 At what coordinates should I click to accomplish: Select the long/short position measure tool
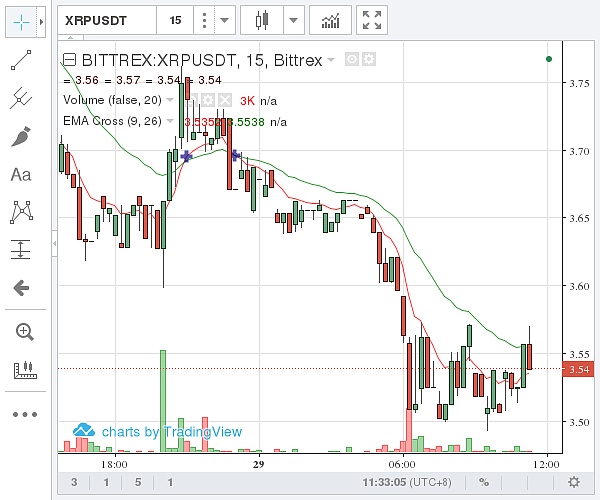coord(21,249)
